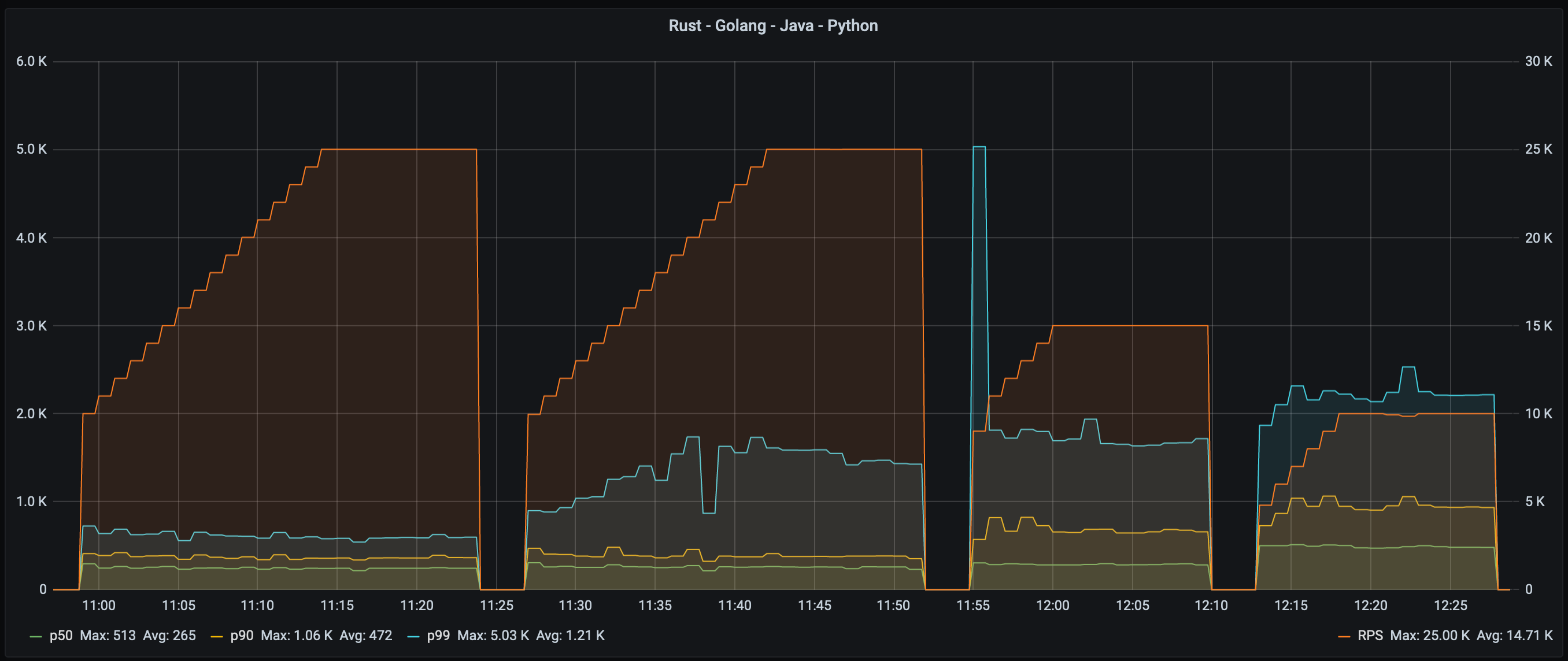This screenshot has width=1568, height=661.
Task: Click the 30 K right axis label
Action: pos(1539,60)
